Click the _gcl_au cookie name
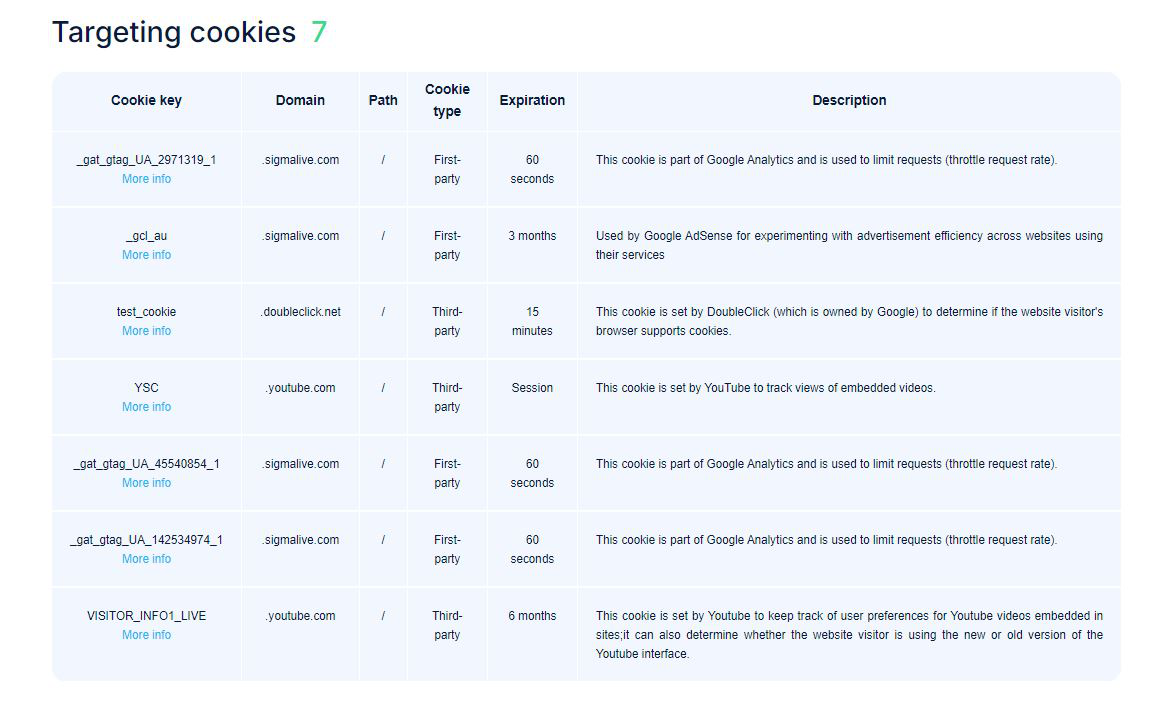The image size is (1174, 701). coord(146,236)
